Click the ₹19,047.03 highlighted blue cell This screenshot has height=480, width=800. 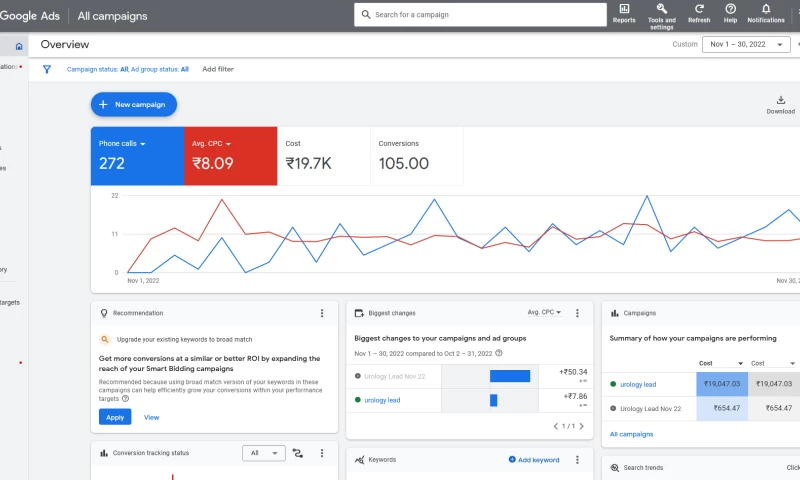(x=722, y=384)
